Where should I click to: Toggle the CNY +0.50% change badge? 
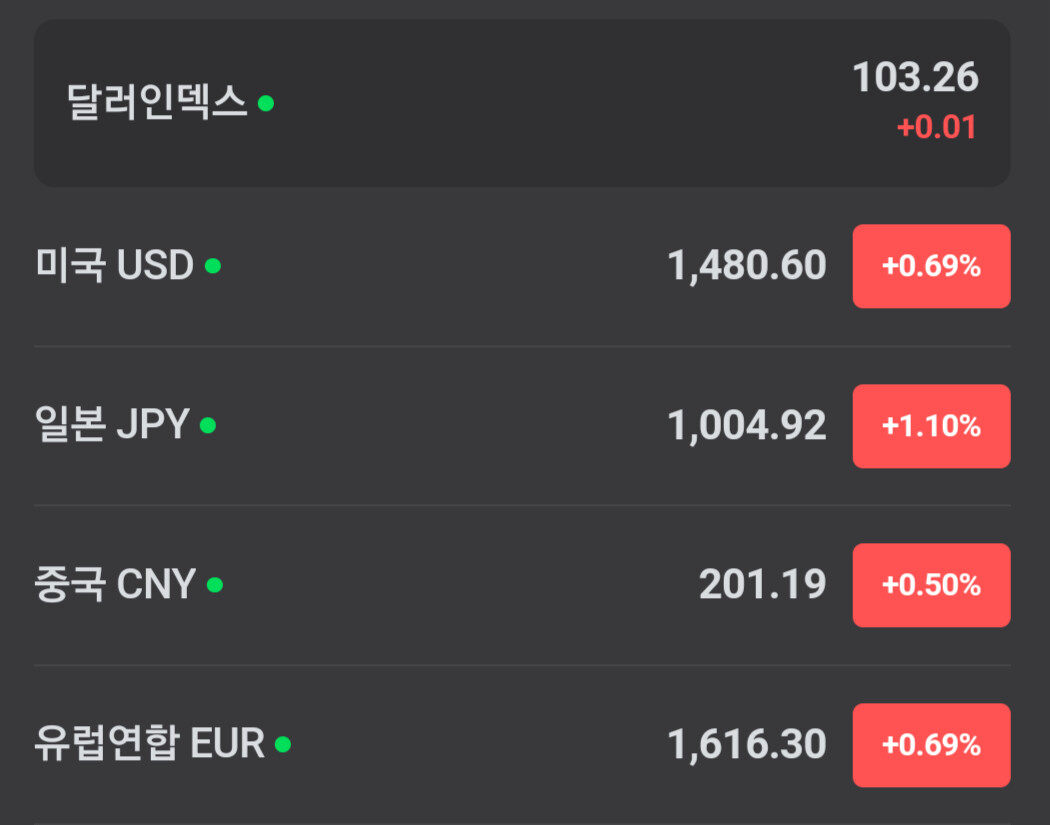pos(931,585)
